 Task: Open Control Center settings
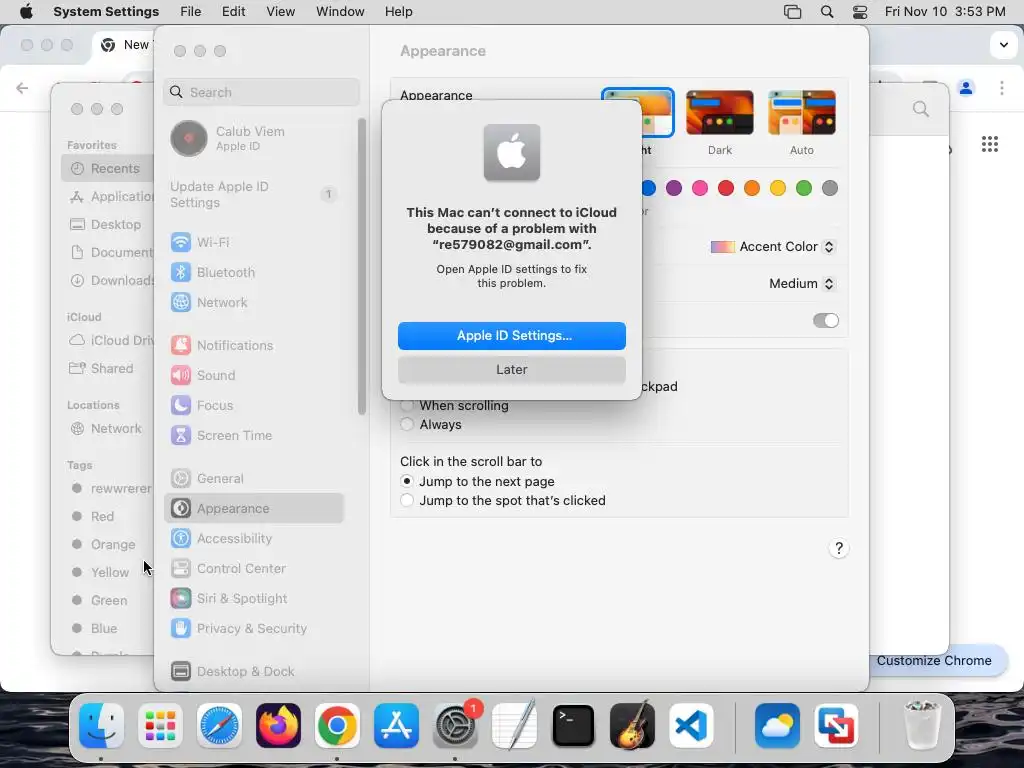point(254,569)
